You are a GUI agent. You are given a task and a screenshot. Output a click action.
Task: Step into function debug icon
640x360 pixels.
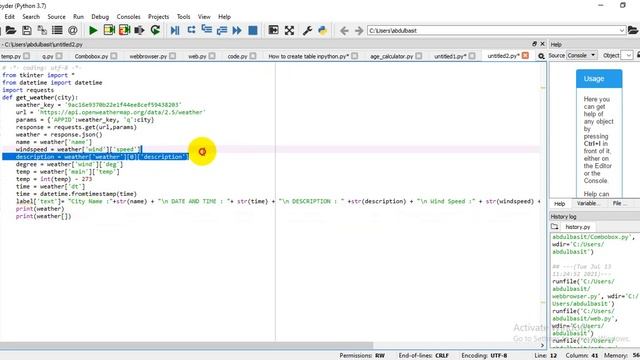click(x=207, y=31)
